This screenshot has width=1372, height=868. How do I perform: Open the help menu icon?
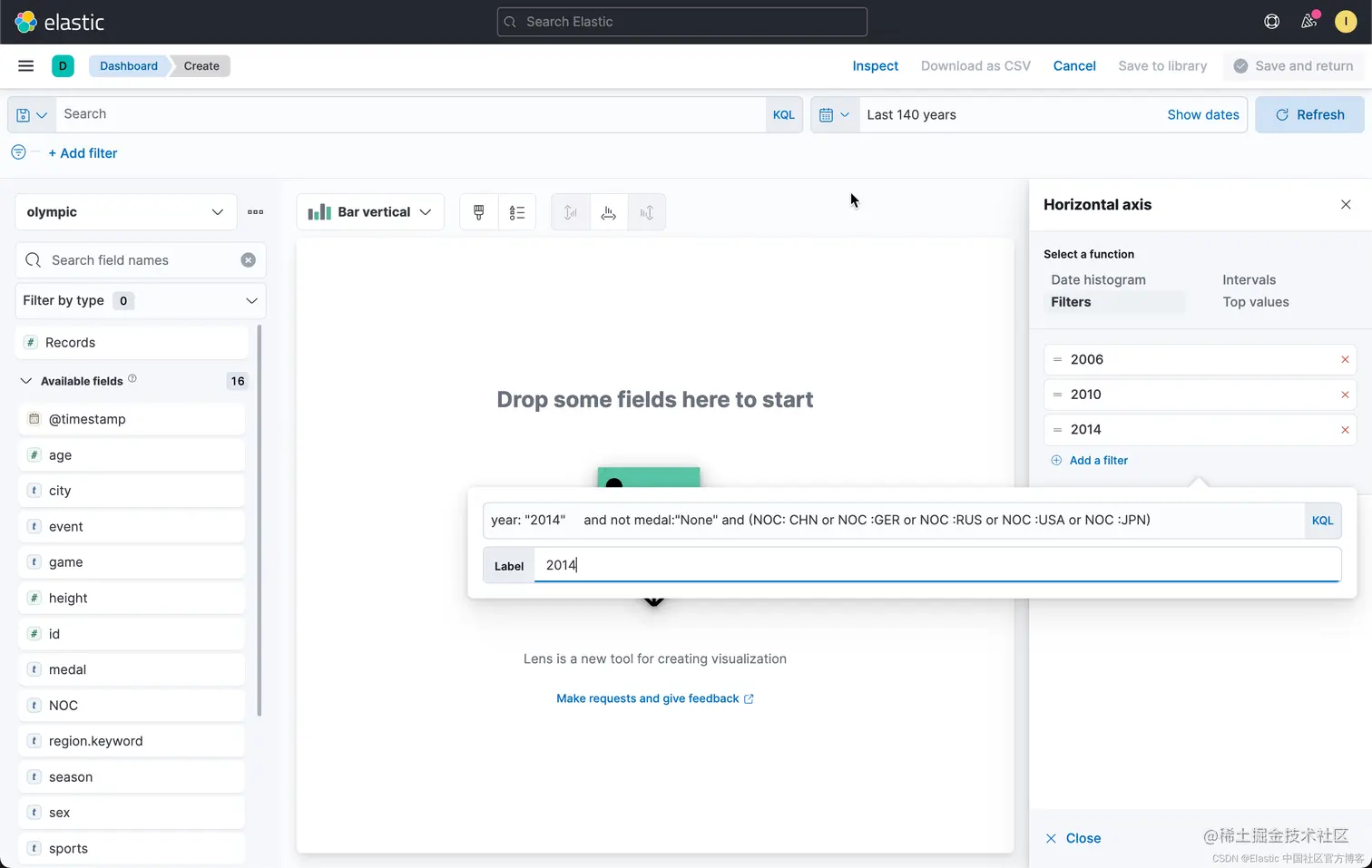pyautogui.click(x=1272, y=21)
